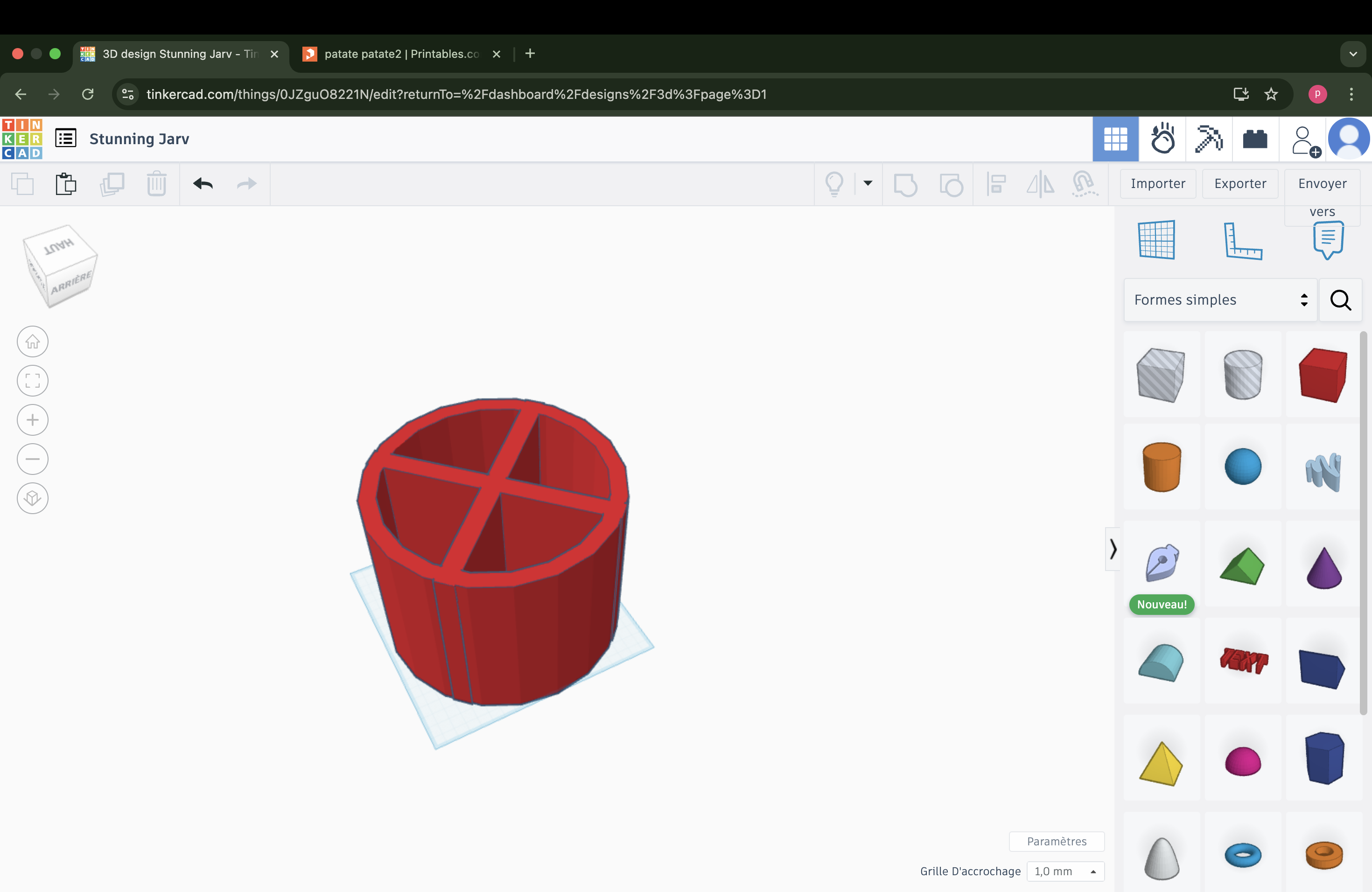The height and width of the screenshot is (892, 1372).
Task: Pick the orange Cylinder shape
Action: coord(1161,467)
